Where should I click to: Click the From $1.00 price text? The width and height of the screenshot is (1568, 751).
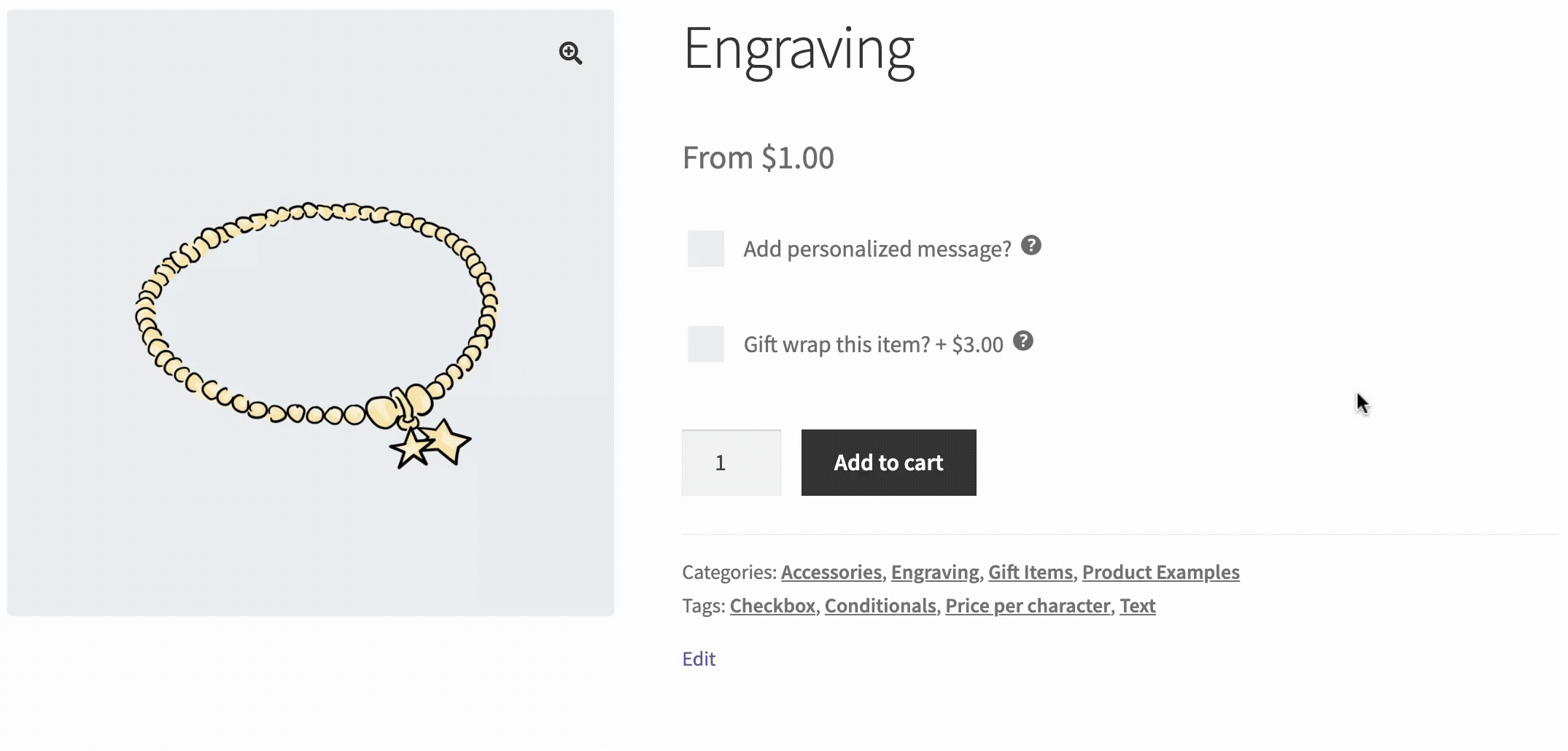(758, 158)
